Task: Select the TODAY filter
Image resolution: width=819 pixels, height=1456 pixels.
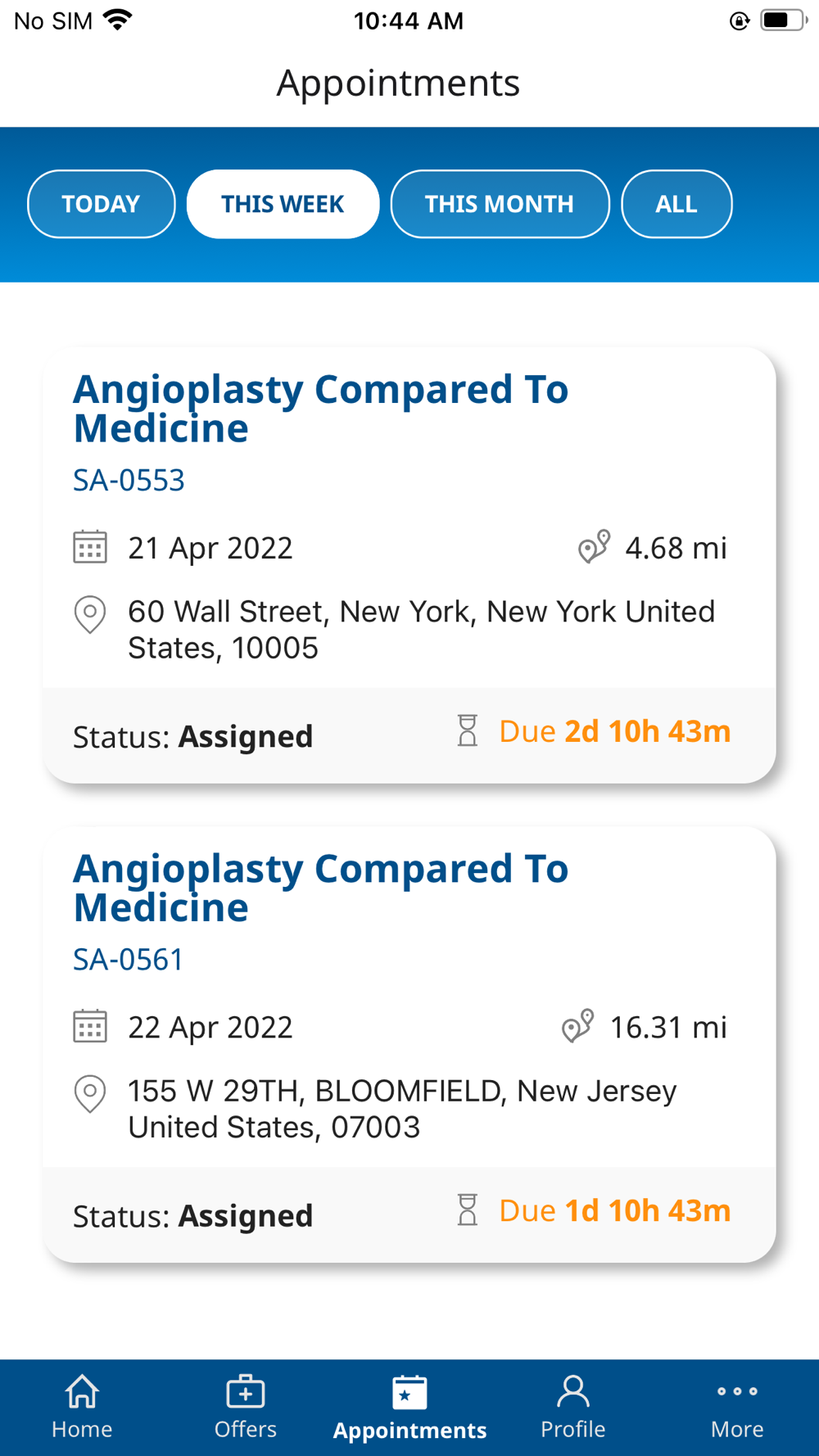Action: coord(101,204)
